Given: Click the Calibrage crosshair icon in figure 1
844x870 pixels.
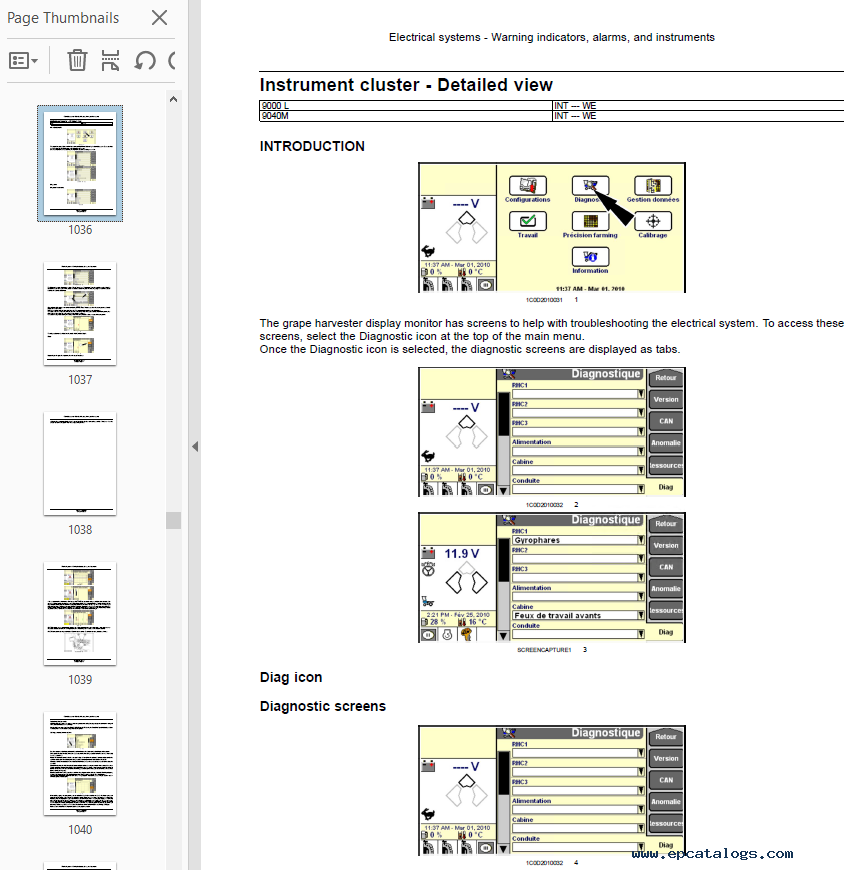Looking at the screenshot, I should click(x=653, y=221).
